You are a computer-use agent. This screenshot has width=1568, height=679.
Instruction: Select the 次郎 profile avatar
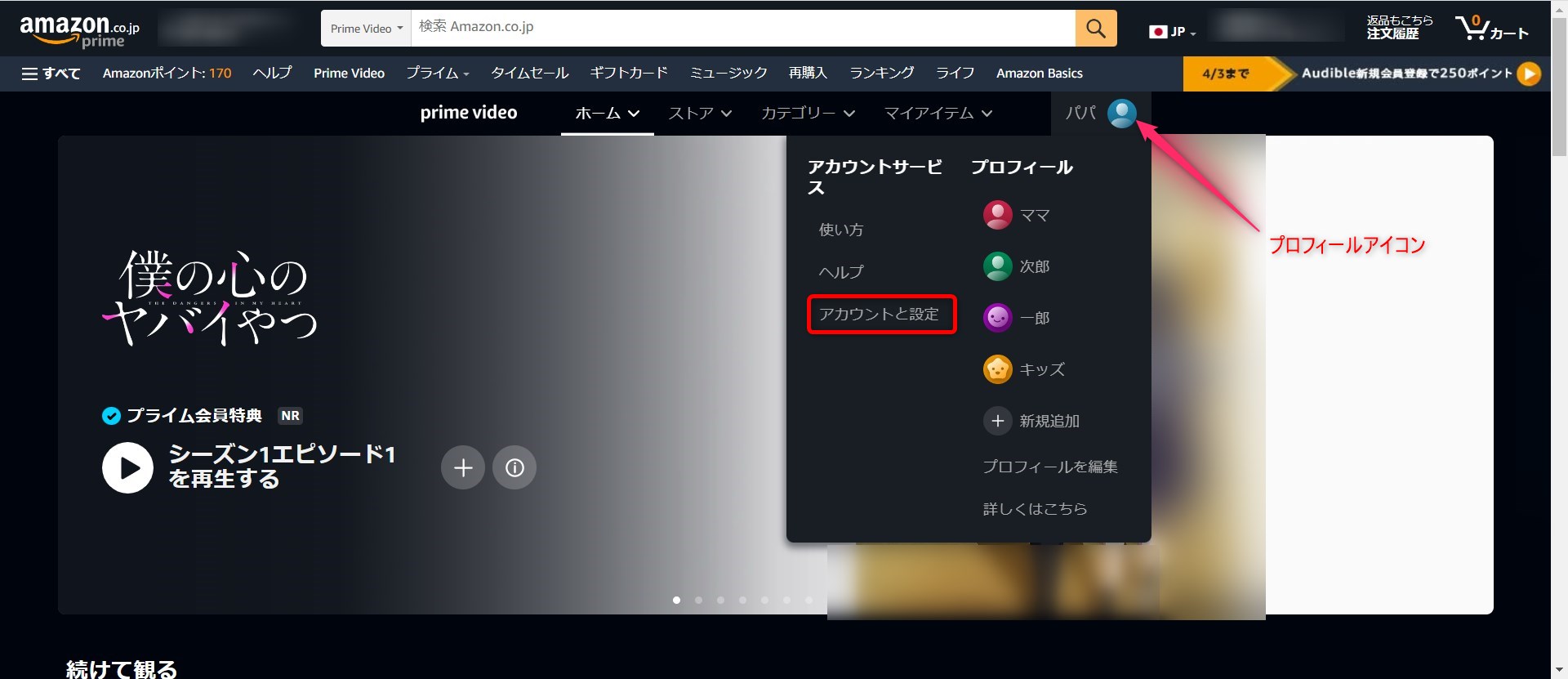point(997,266)
